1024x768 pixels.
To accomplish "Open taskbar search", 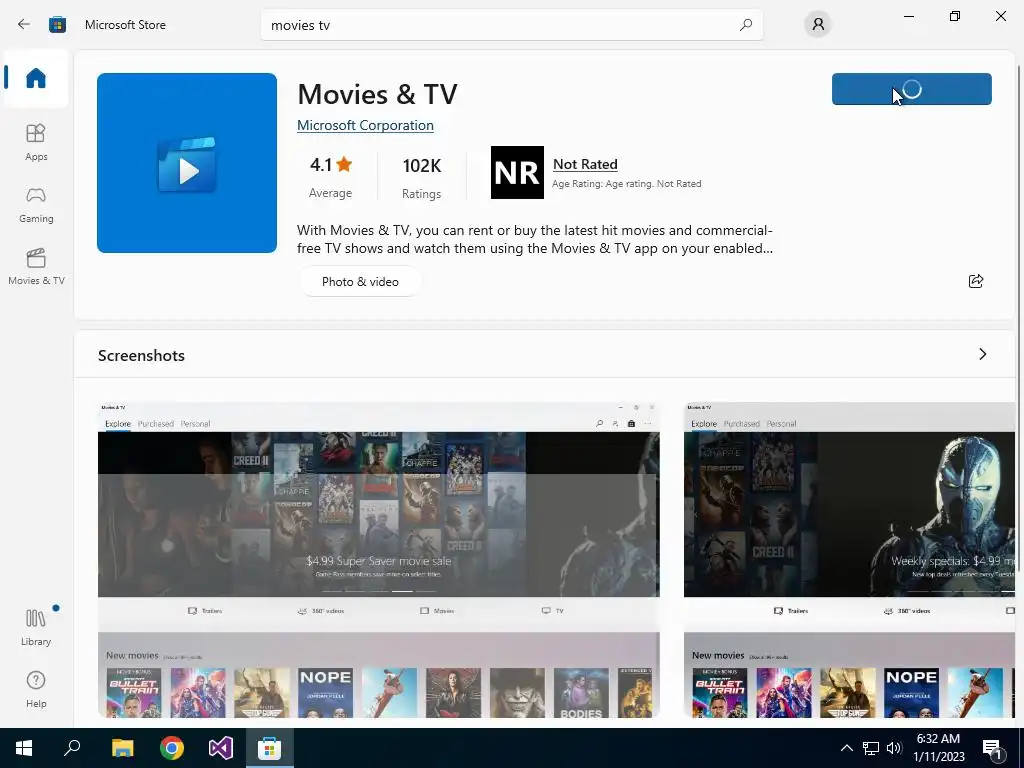I will tap(72, 748).
